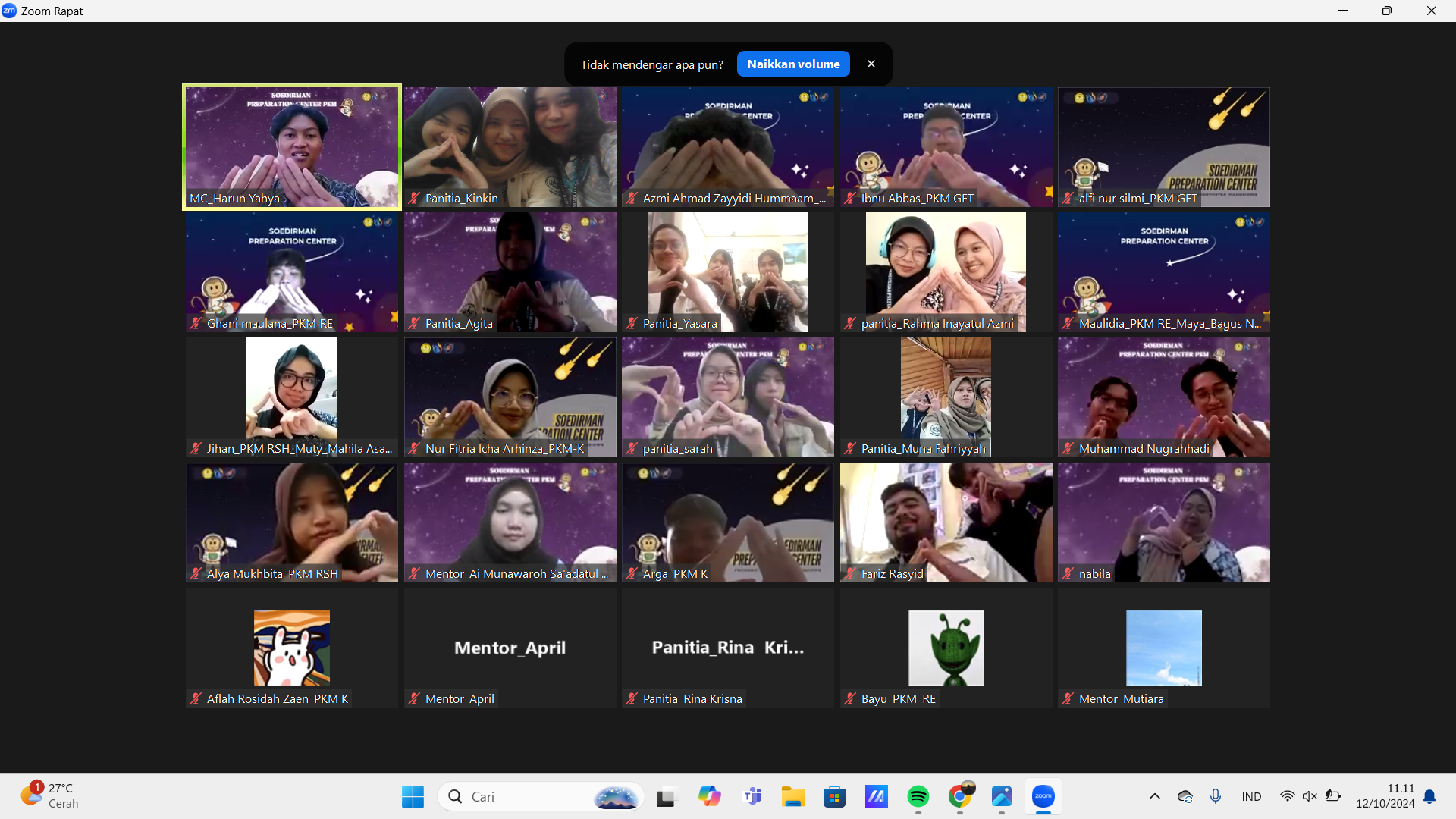
Task: Select the Mentor_April participant tile
Action: (510, 648)
